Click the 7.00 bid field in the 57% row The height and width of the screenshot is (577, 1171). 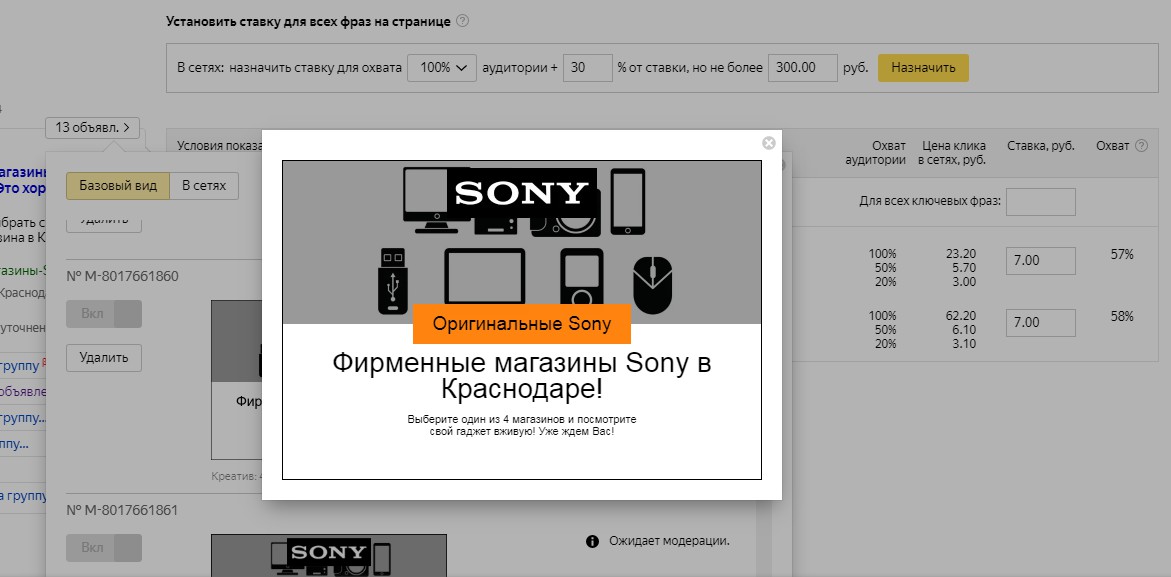1040,261
